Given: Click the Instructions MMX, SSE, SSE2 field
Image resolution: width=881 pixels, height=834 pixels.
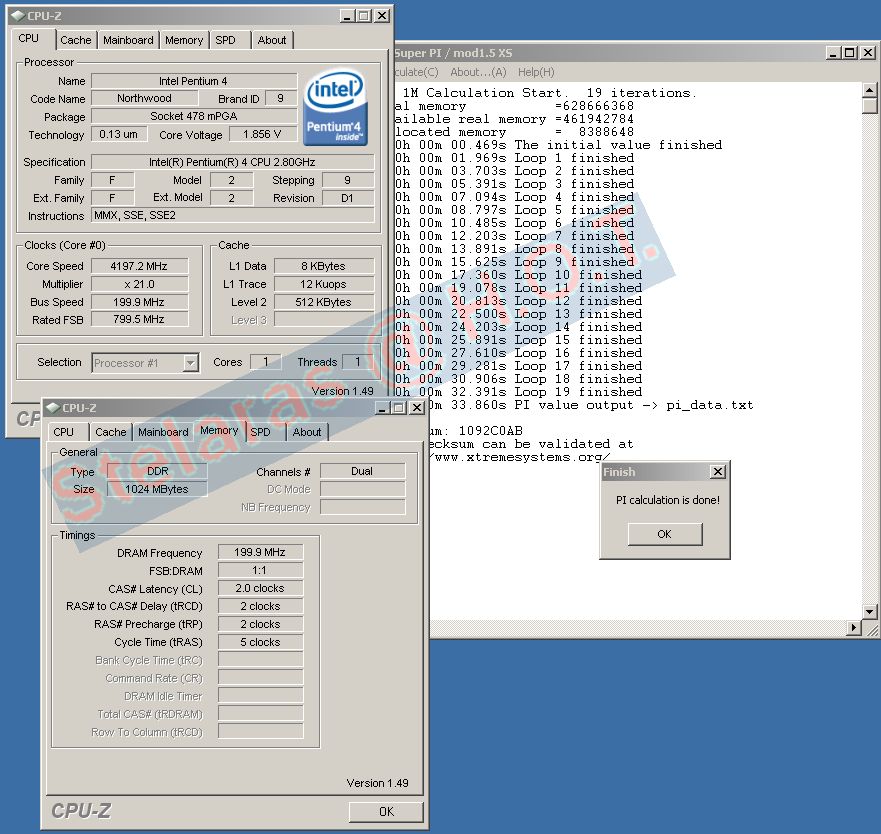Looking at the screenshot, I should pyautogui.click(x=232, y=215).
